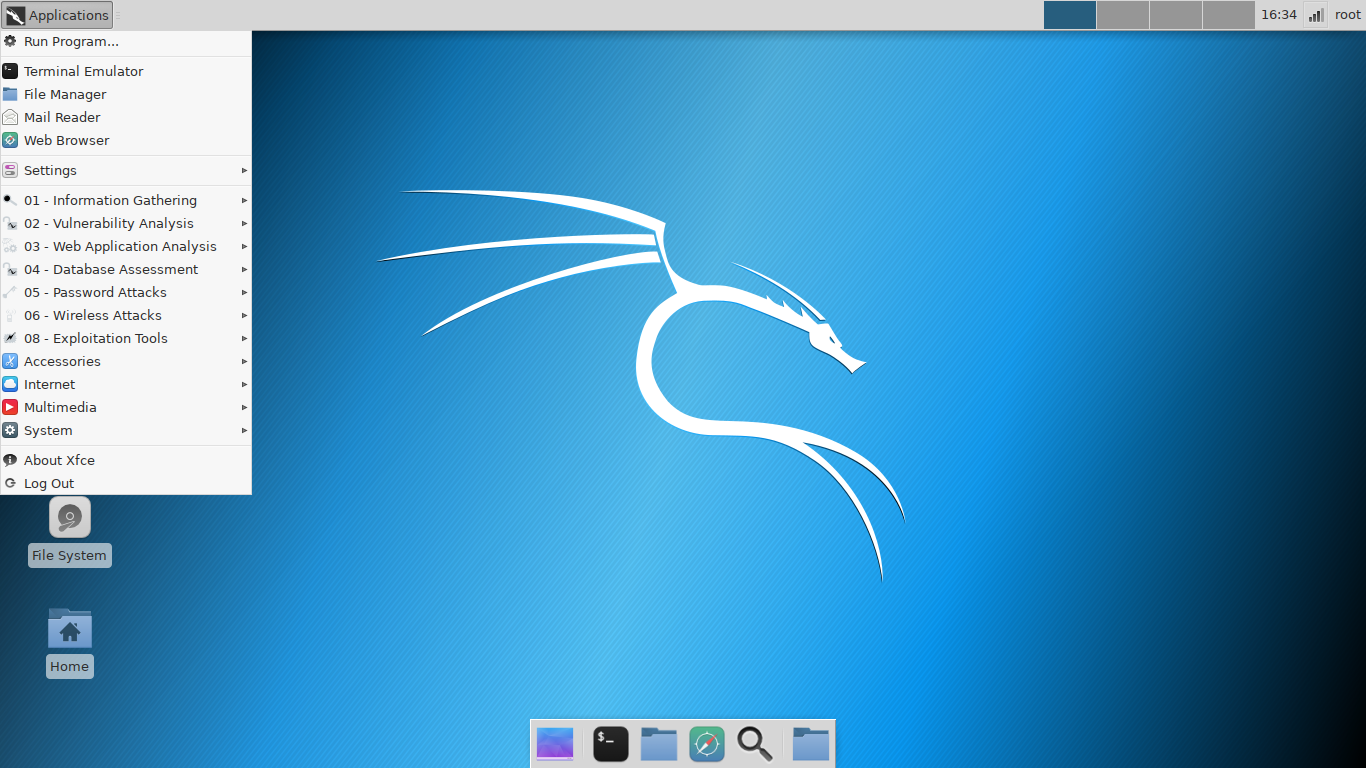Click the network signal icon in top panel

1316,15
